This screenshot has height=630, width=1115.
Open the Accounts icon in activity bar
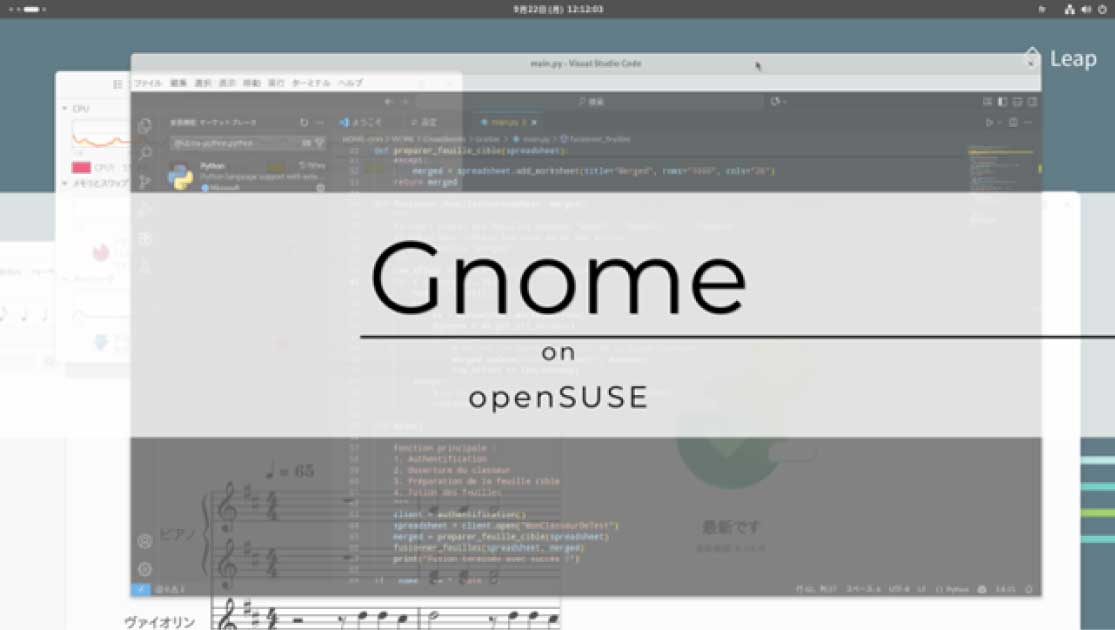click(x=145, y=541)
